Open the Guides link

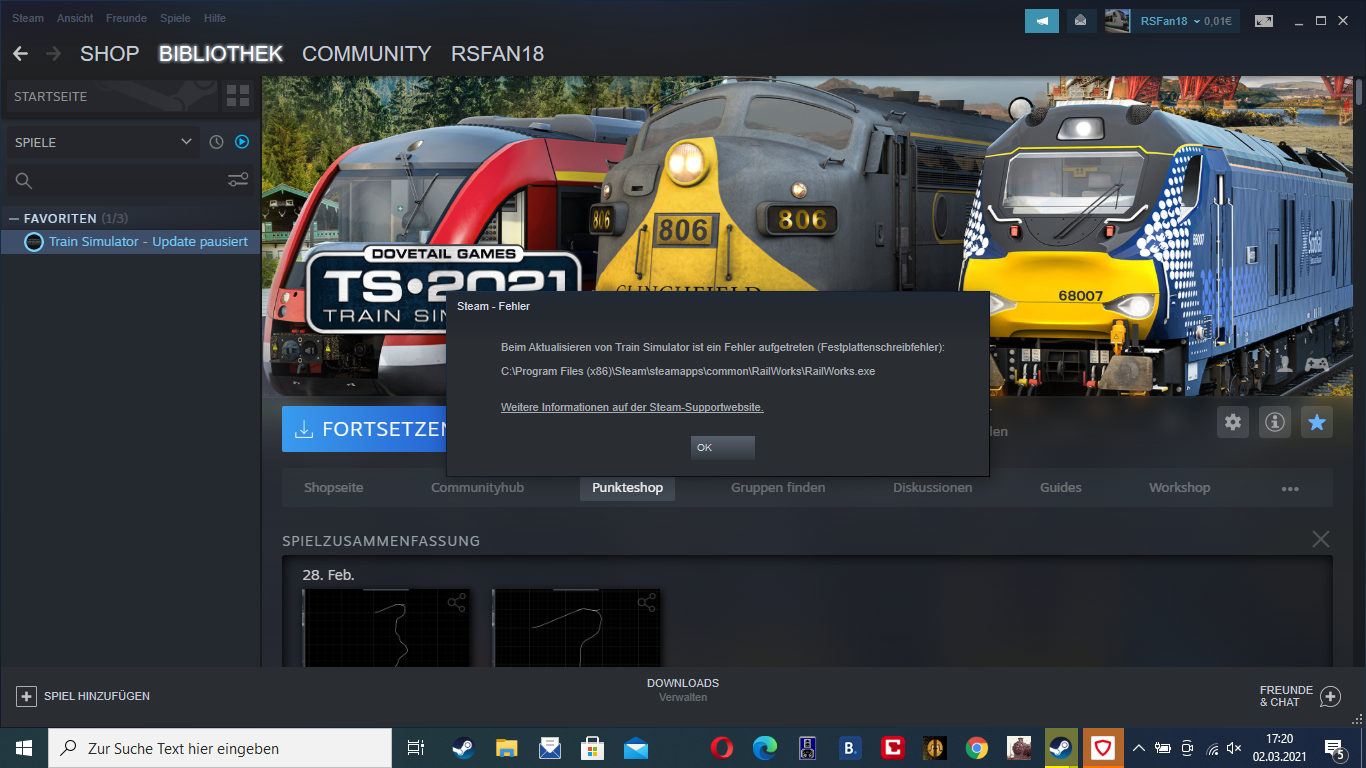[x=1061, y=488]
